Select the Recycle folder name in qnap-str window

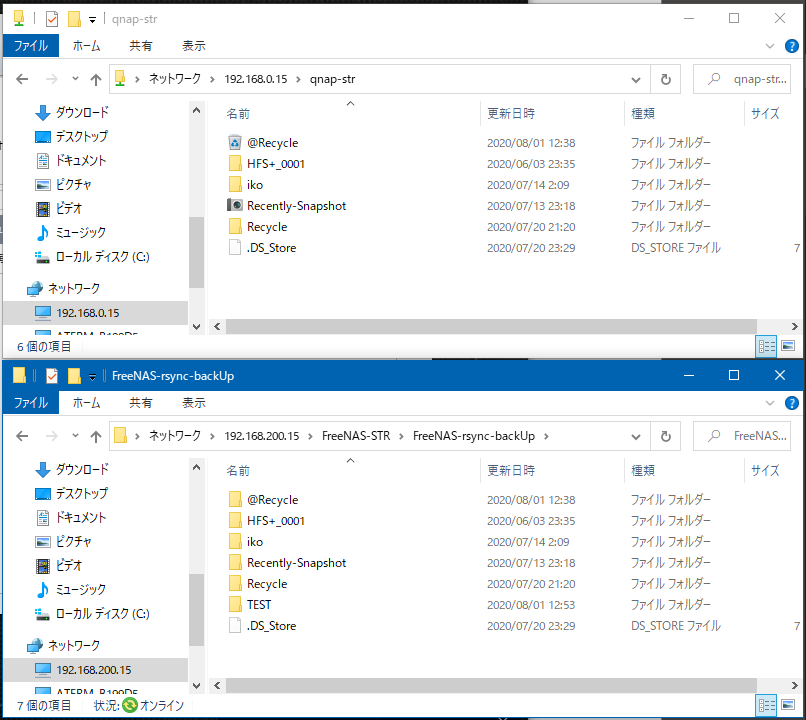click(x=267, y=227)
